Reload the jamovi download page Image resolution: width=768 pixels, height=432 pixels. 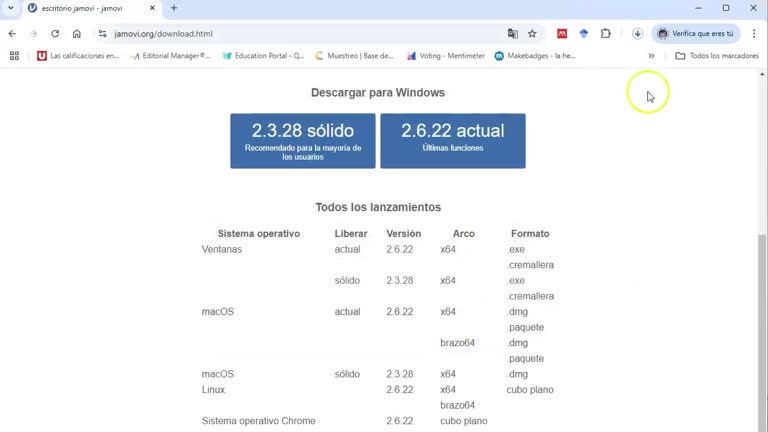tap(55, 34)
